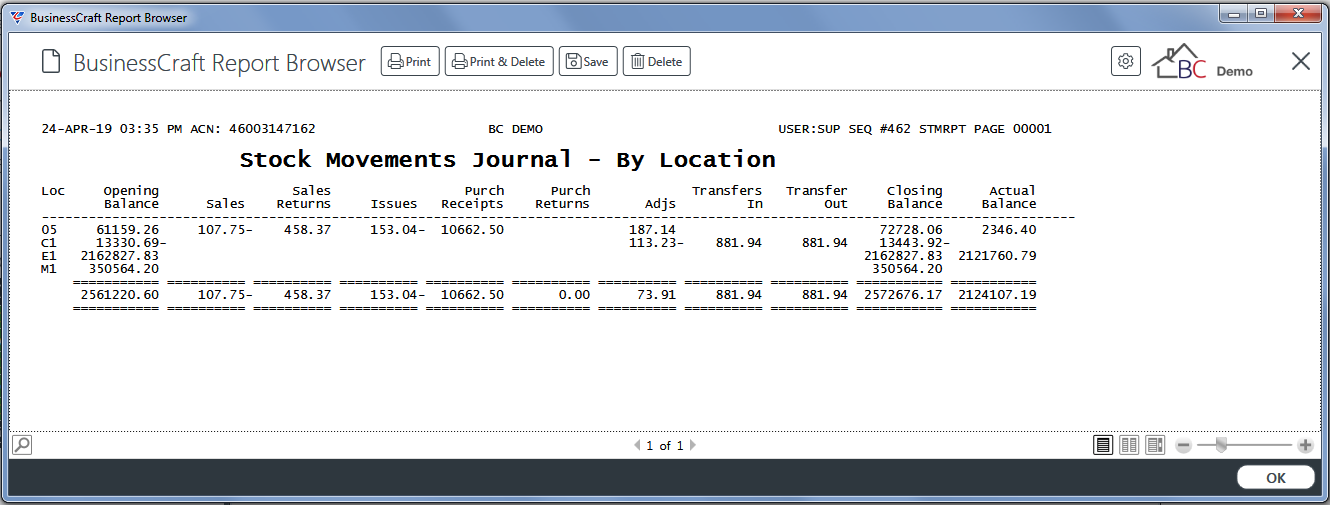
Task: Zoom out with minus icon
Action: 1184,446
